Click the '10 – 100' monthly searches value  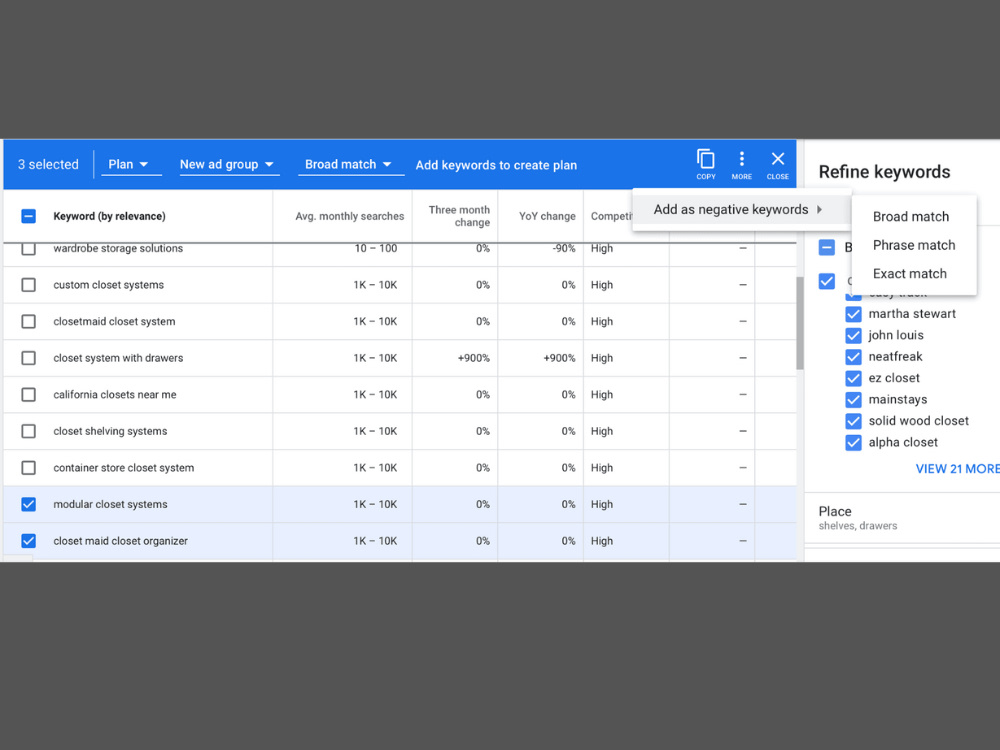(x=376, y=248)
